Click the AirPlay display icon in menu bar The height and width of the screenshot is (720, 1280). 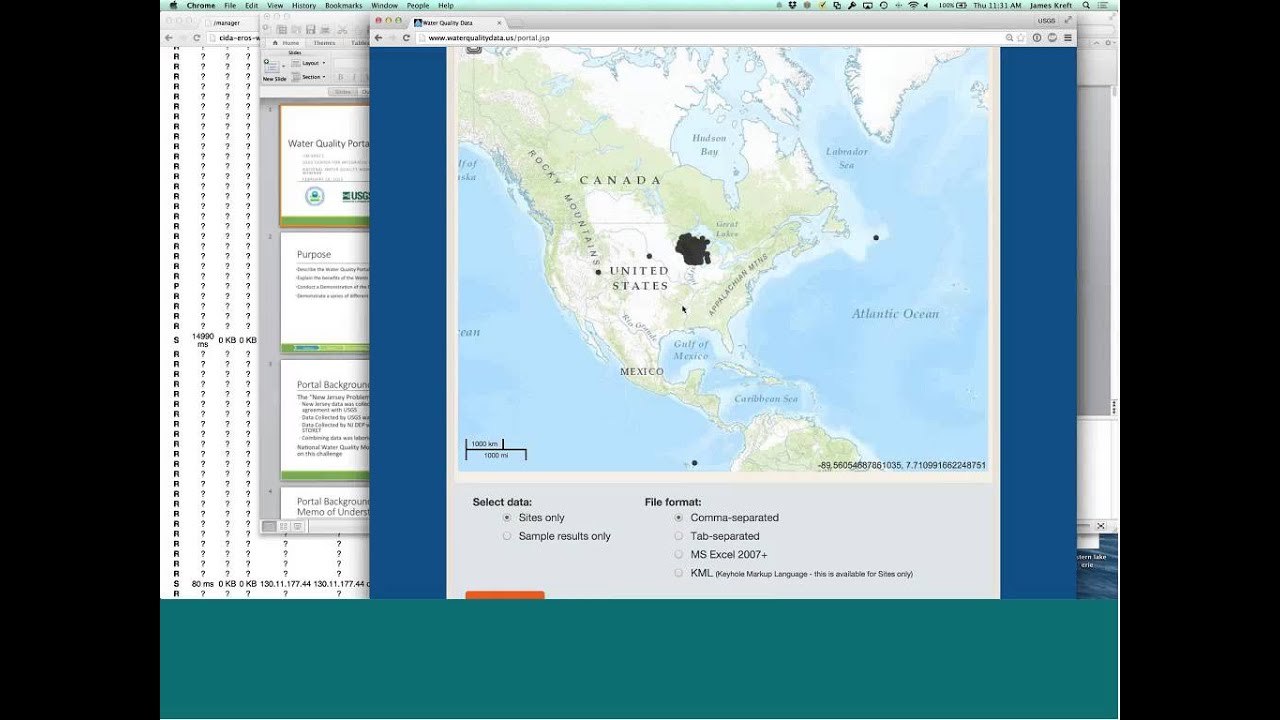tap(868, 5)
